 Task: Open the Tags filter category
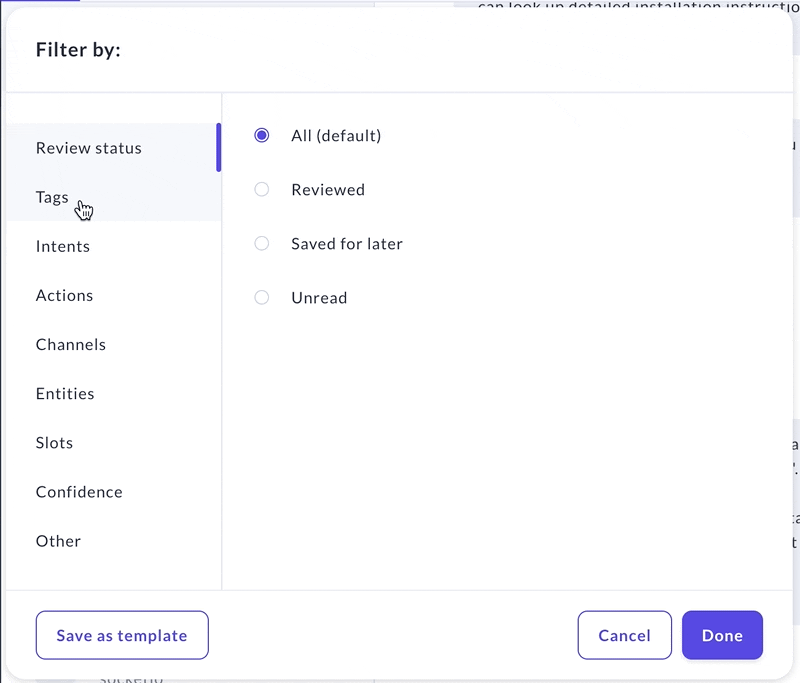pos(52,197)
